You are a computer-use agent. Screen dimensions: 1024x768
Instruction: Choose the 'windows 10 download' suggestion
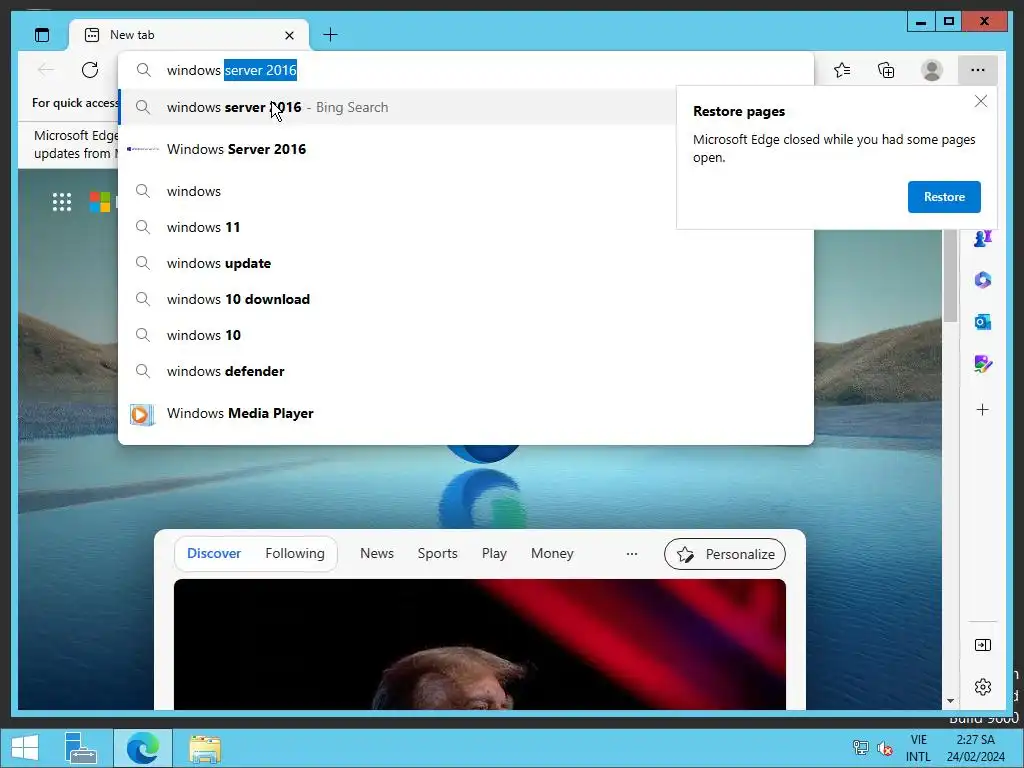466,299
